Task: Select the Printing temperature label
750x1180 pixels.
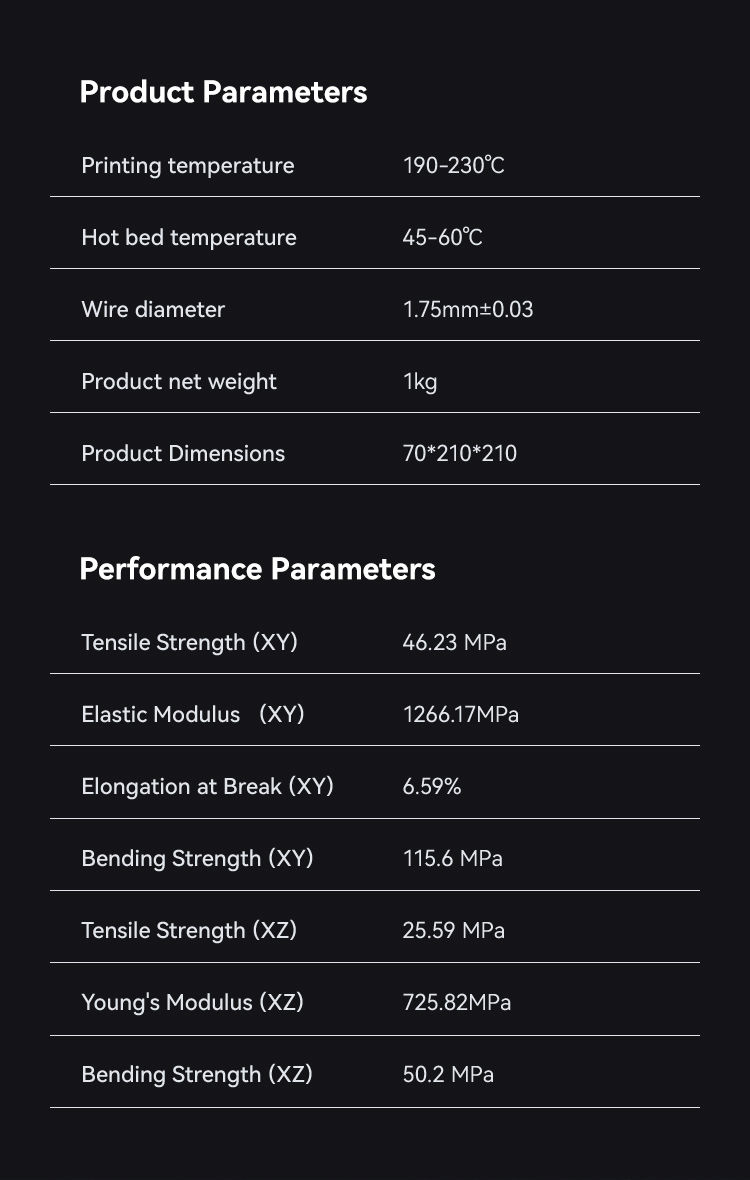Action: tap(188, 166)
